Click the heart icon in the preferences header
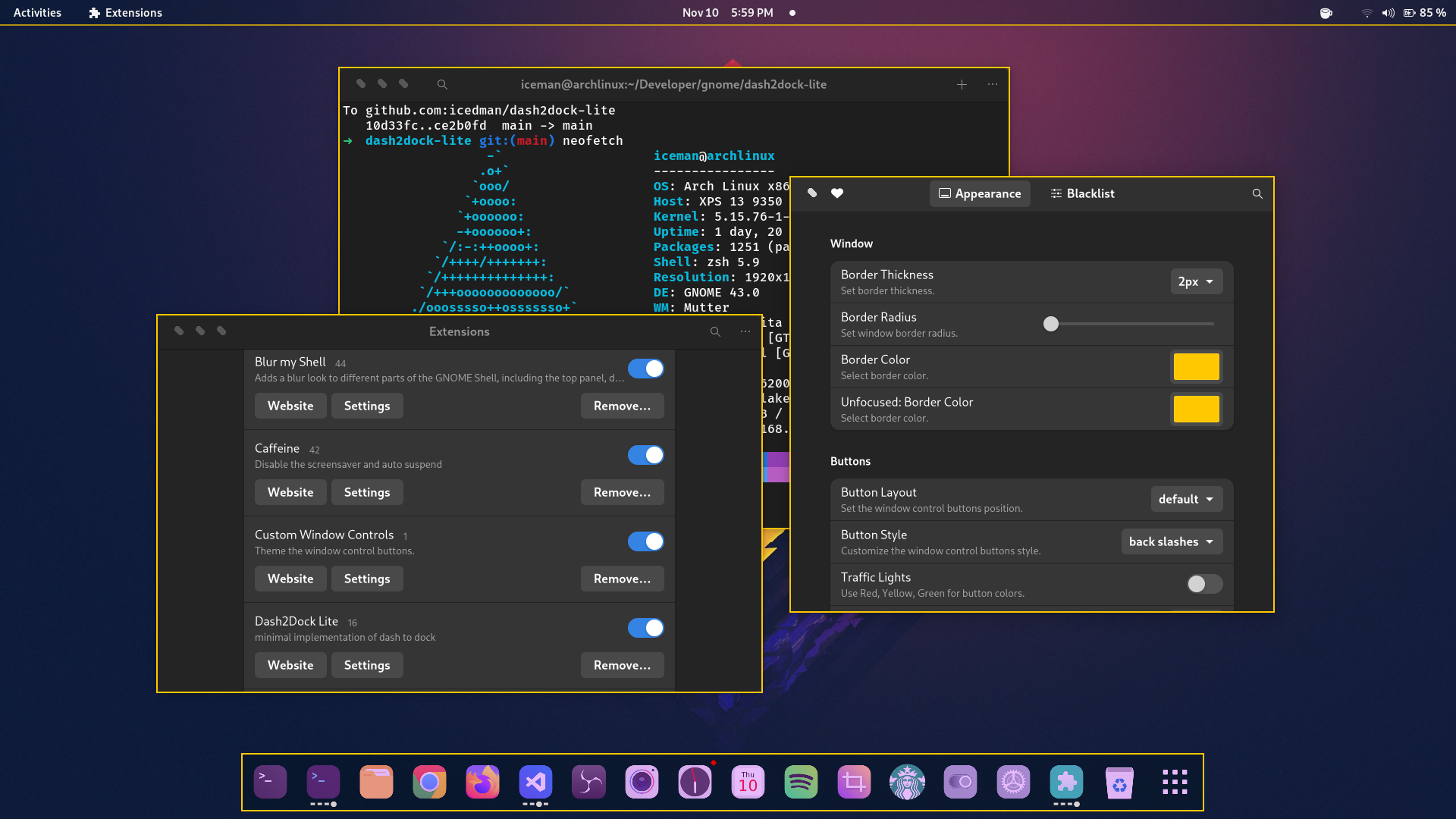 pyautogui.click(x=836, y=193)
